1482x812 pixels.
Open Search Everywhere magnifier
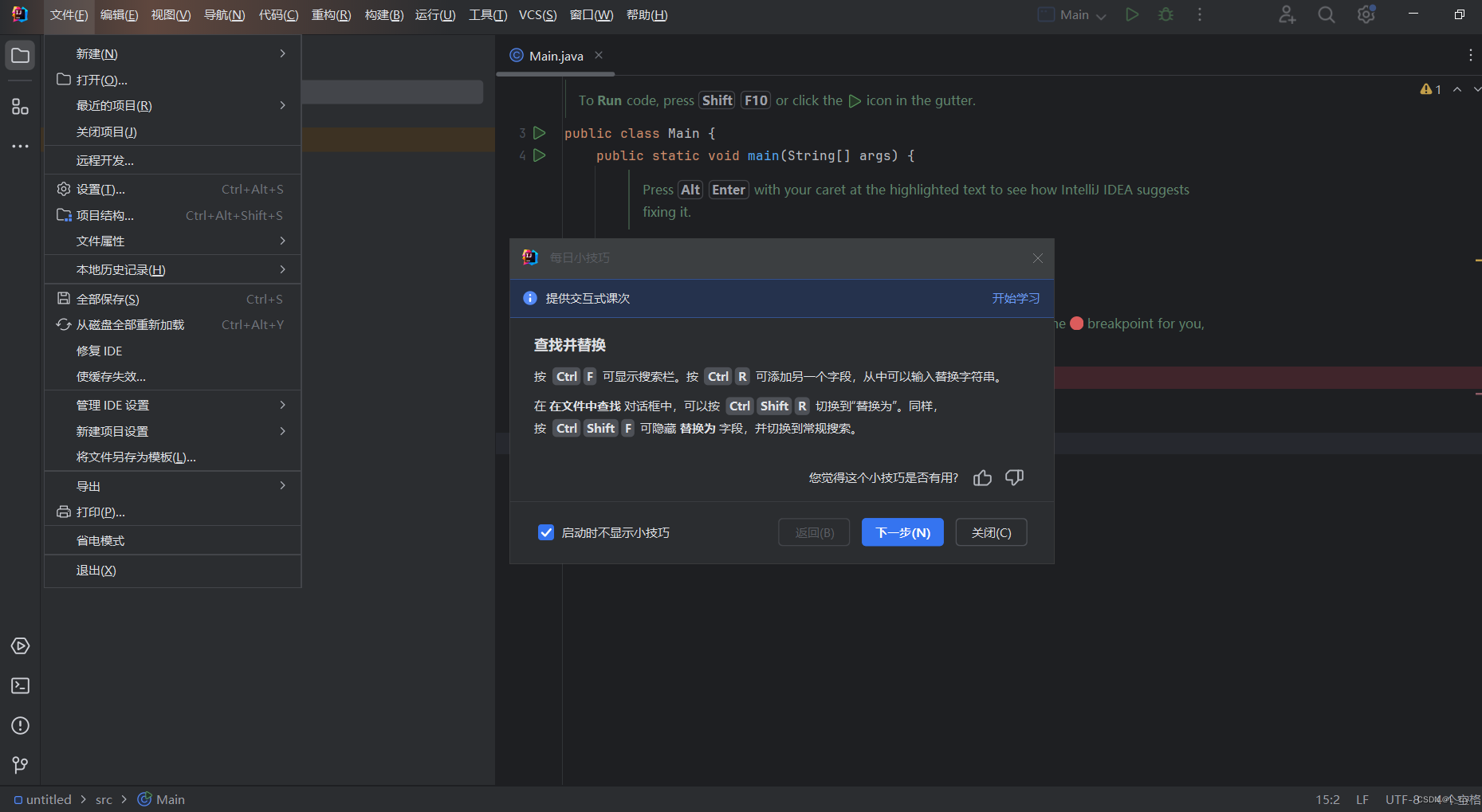point(1327,14)
